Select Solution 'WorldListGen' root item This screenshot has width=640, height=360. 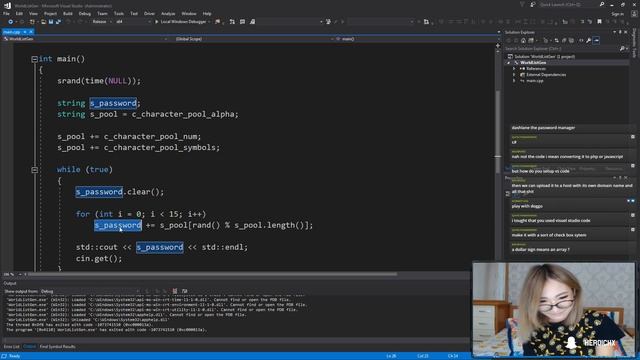tap(544, 57)
